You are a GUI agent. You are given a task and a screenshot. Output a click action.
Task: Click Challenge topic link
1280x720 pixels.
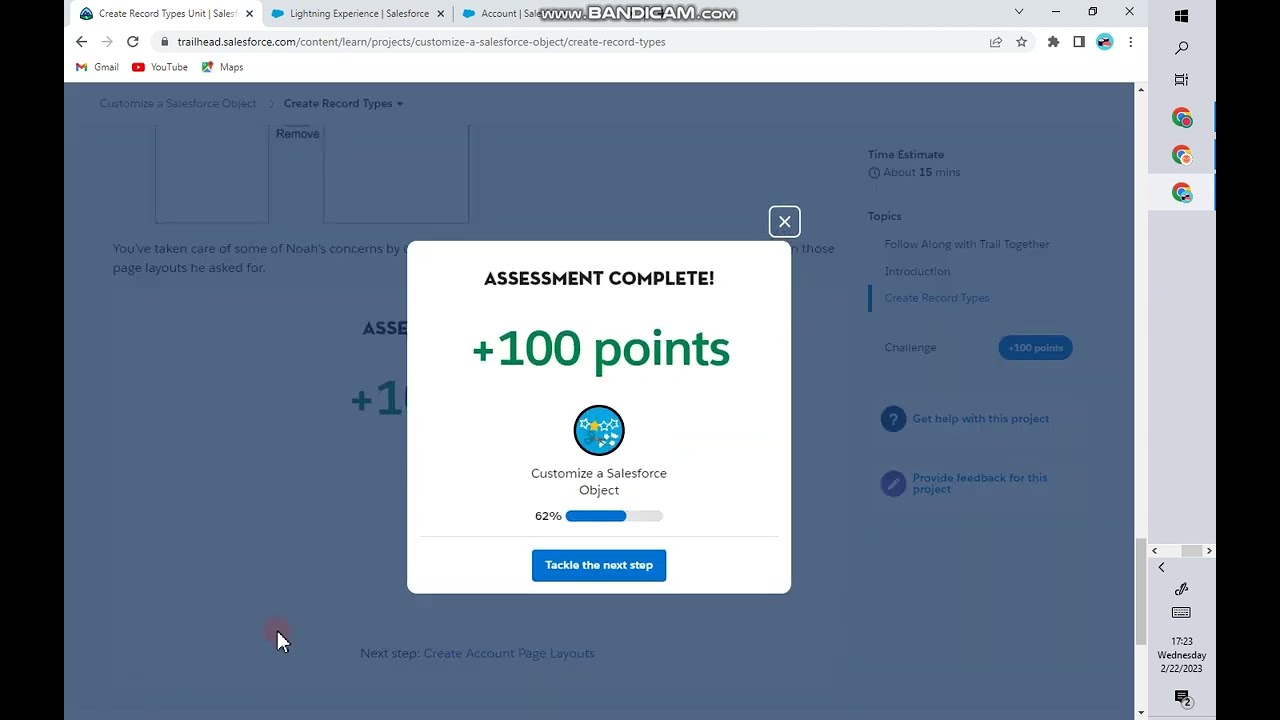[910, 347]
